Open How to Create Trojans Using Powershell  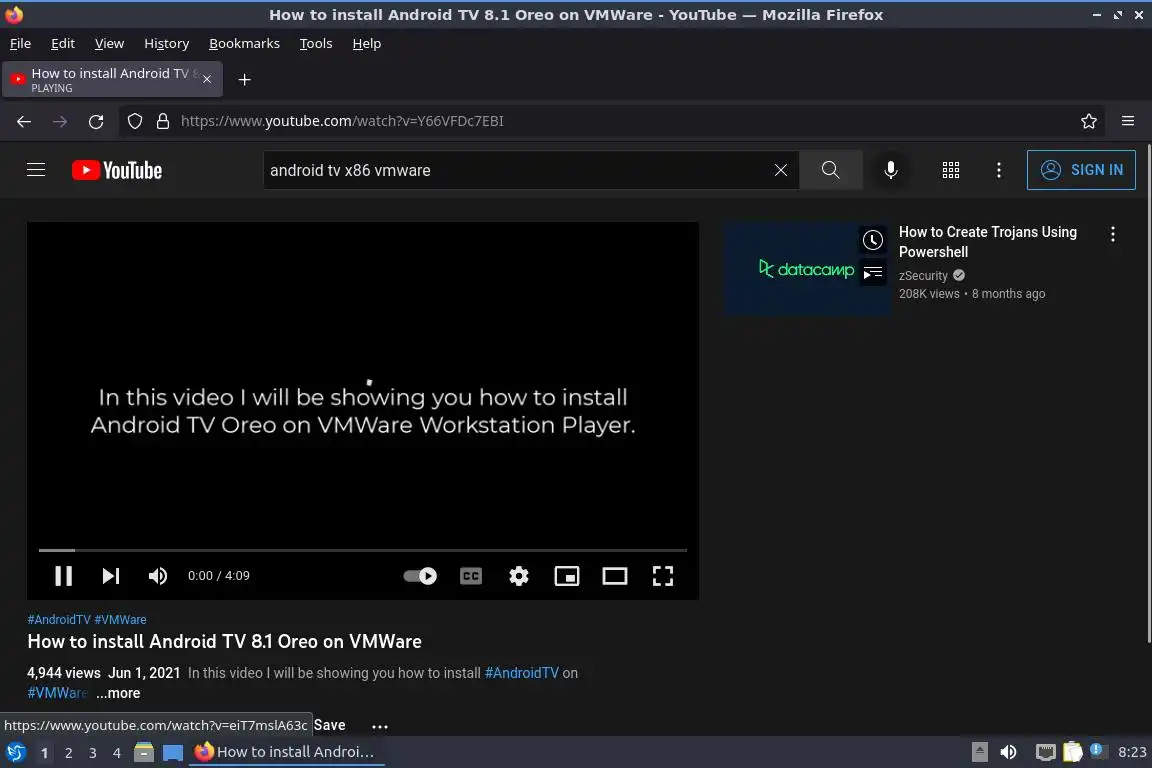point(987,242)
